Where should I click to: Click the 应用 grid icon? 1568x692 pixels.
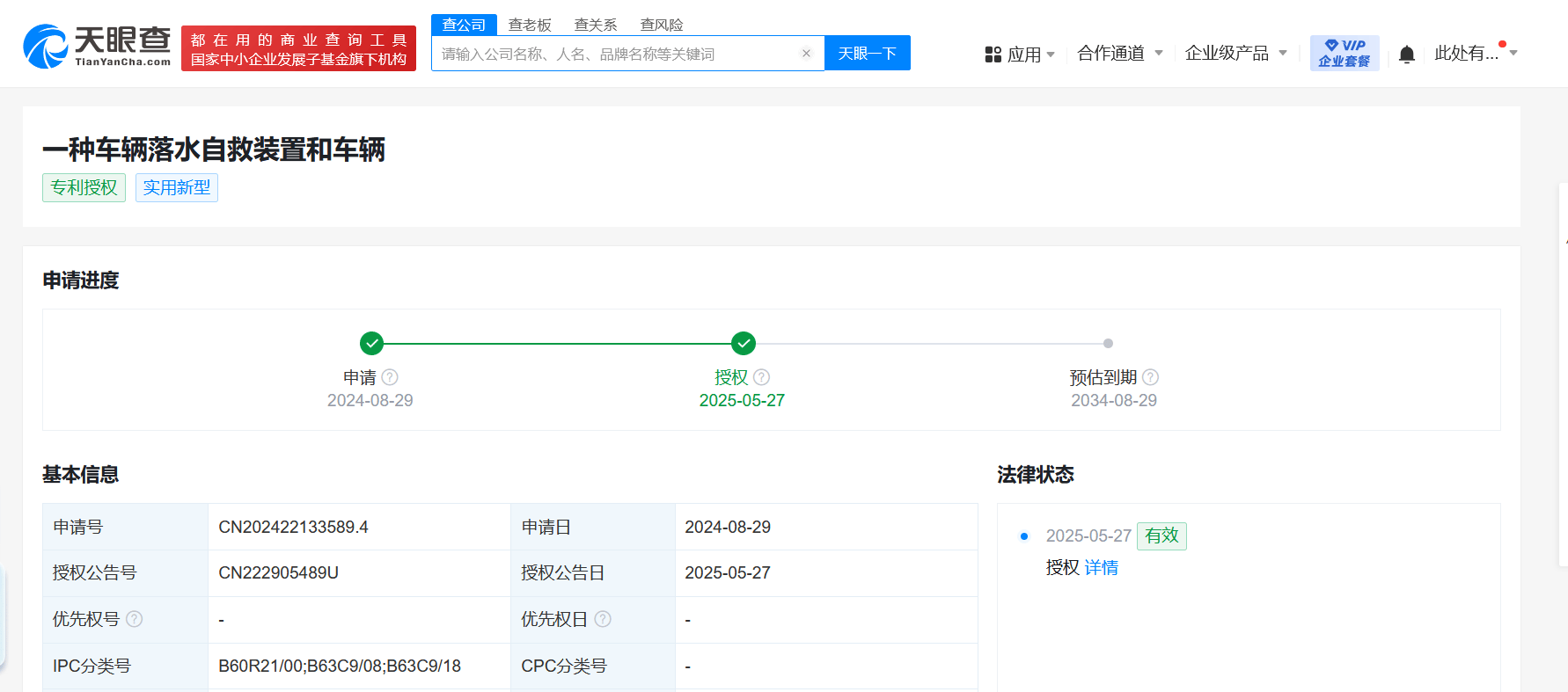993,55
